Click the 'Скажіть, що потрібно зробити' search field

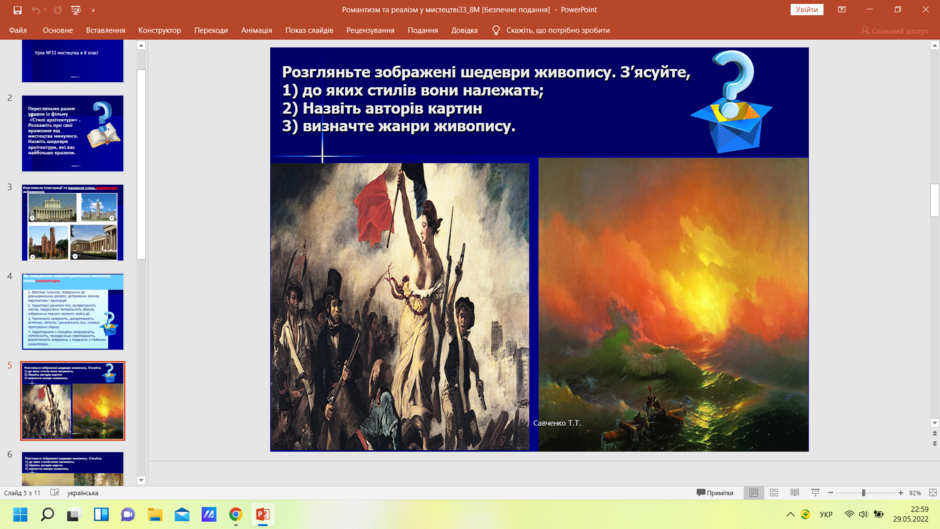pyautogui.click(x=558, y=30)
